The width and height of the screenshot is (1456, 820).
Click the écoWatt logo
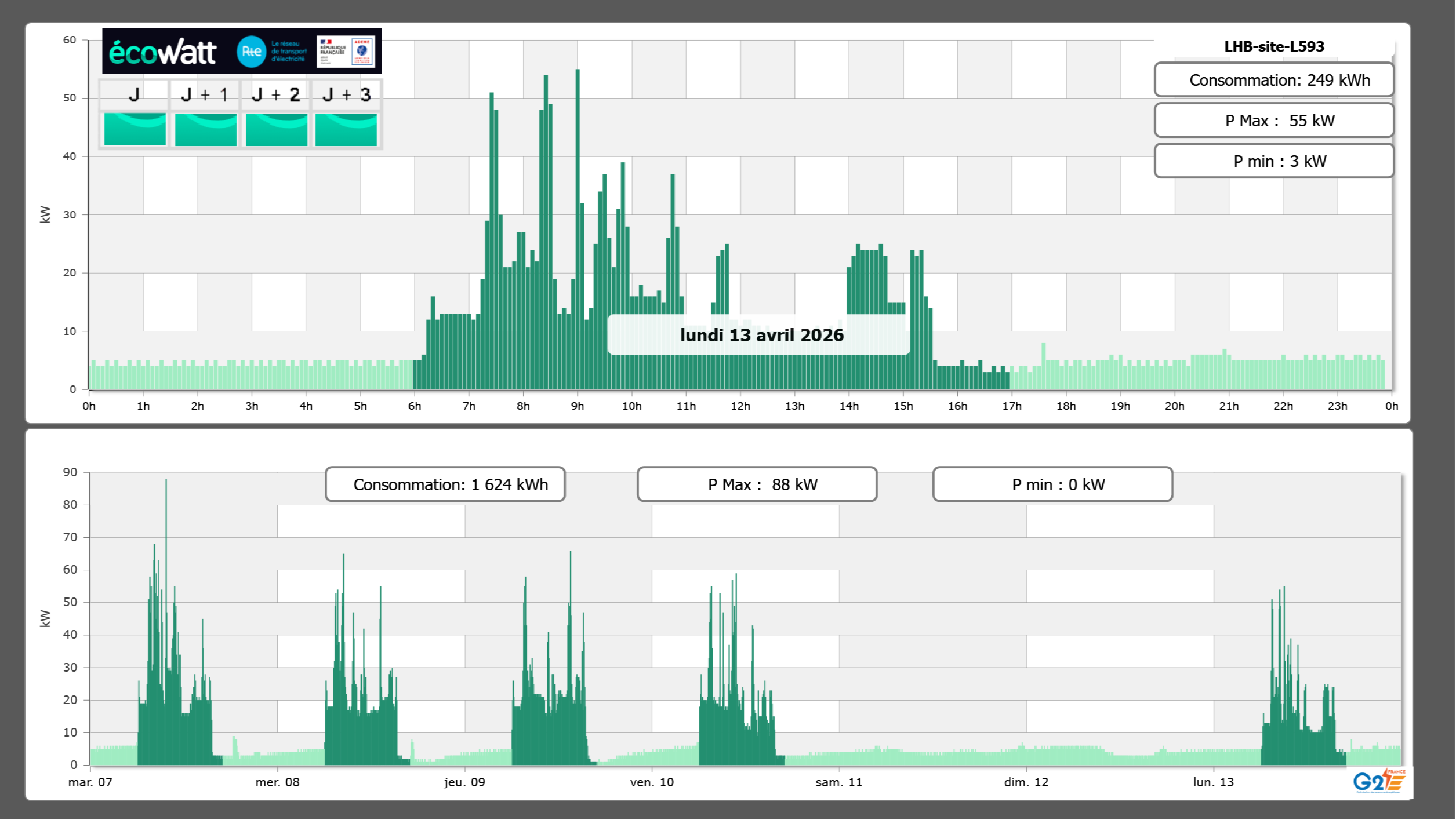click(163, 52)
